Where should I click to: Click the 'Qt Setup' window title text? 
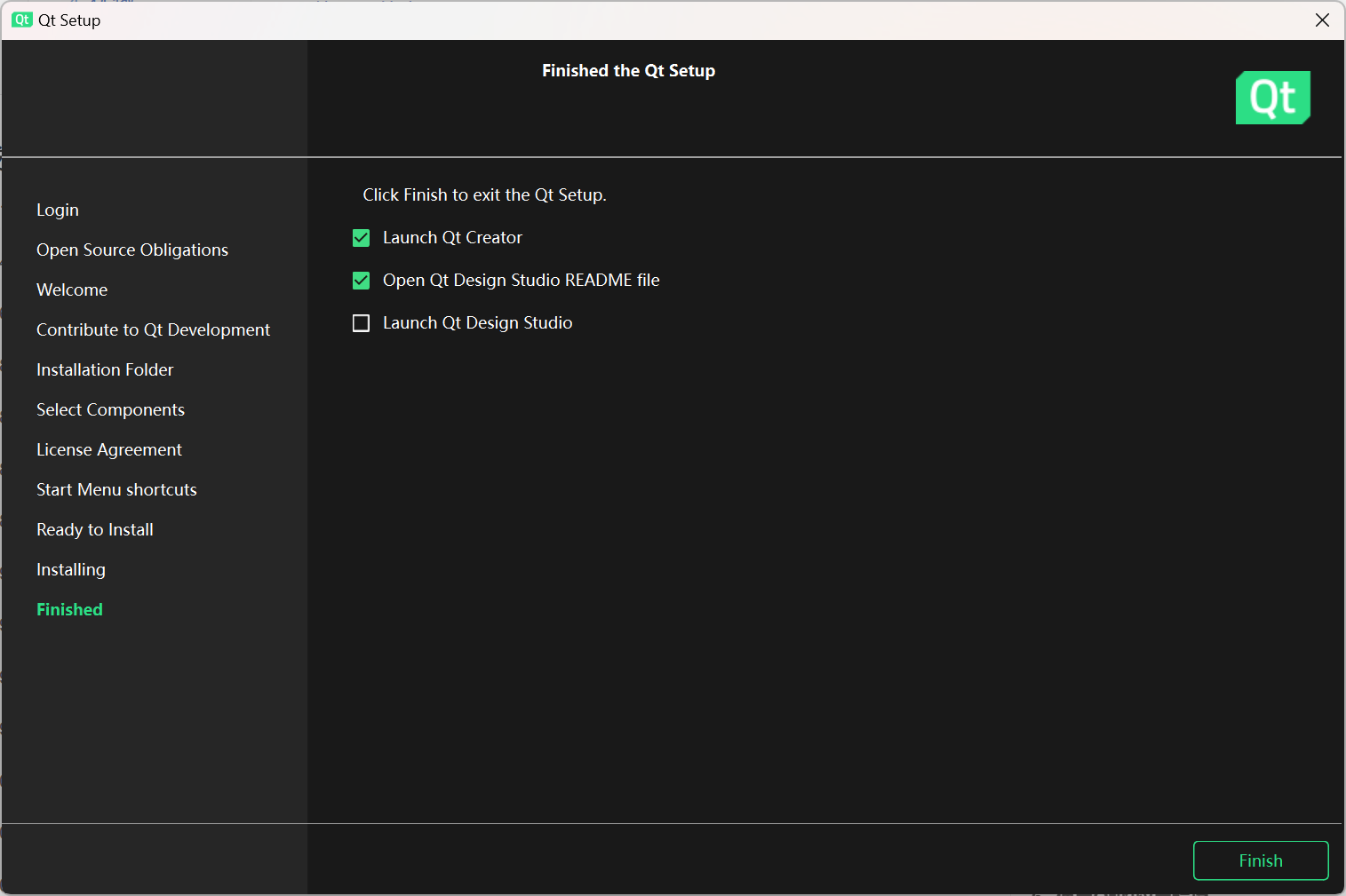click(69, 20)
